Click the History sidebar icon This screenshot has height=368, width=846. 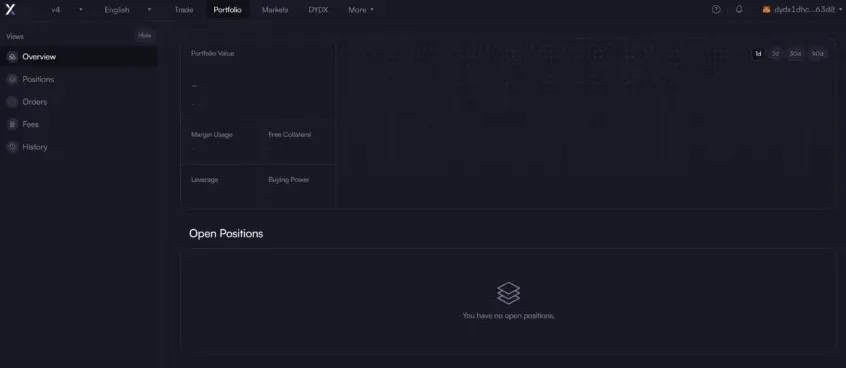pyautogui.click(x=12, y=147)
